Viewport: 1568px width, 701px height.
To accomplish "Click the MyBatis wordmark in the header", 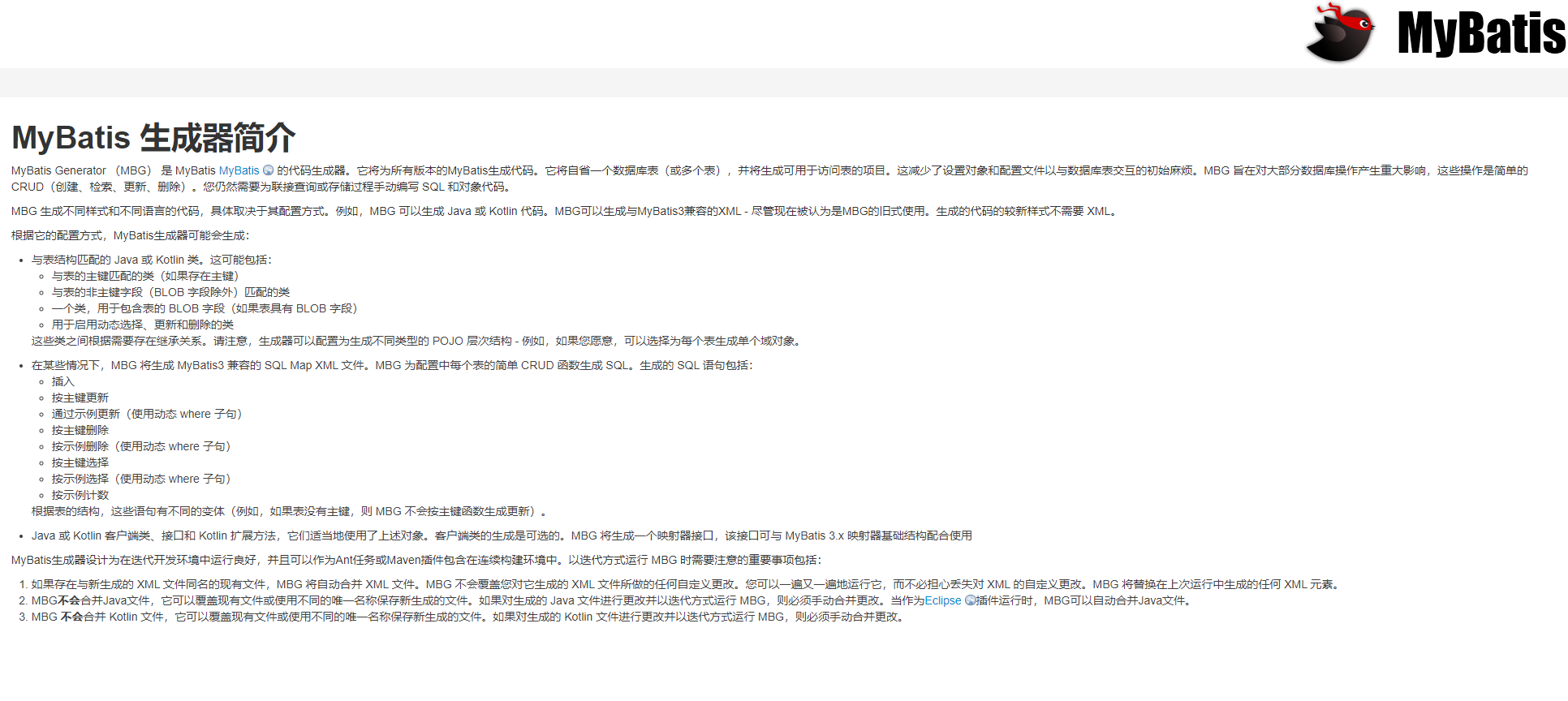I will click(x=1482, y=33).
